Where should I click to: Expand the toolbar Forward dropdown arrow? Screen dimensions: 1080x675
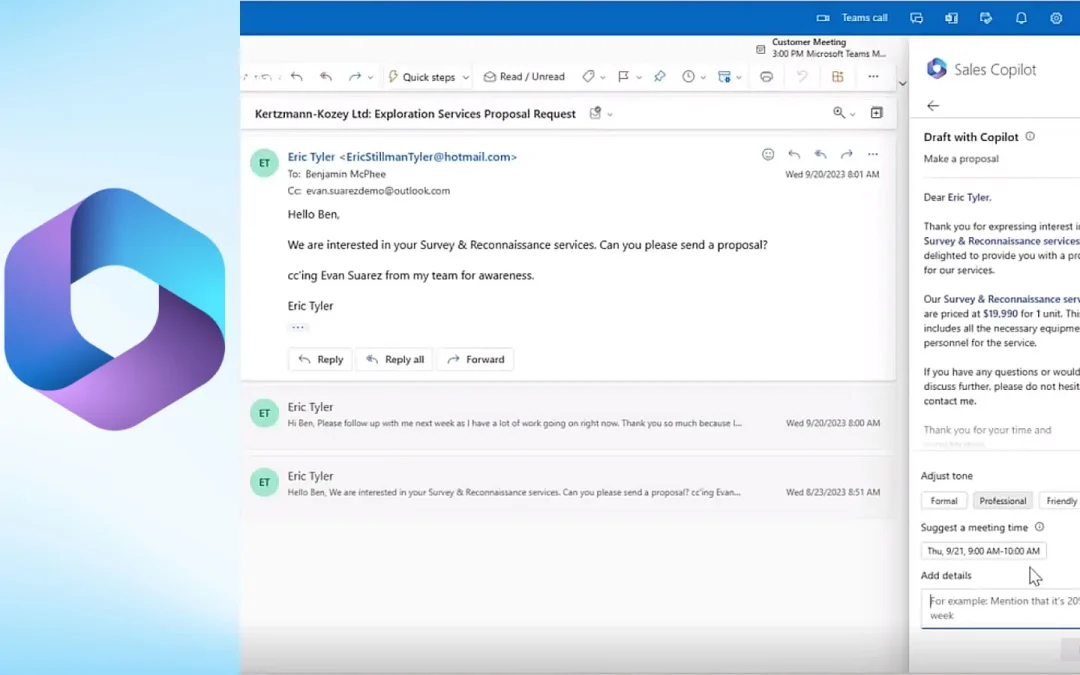(x=371, y=77)
